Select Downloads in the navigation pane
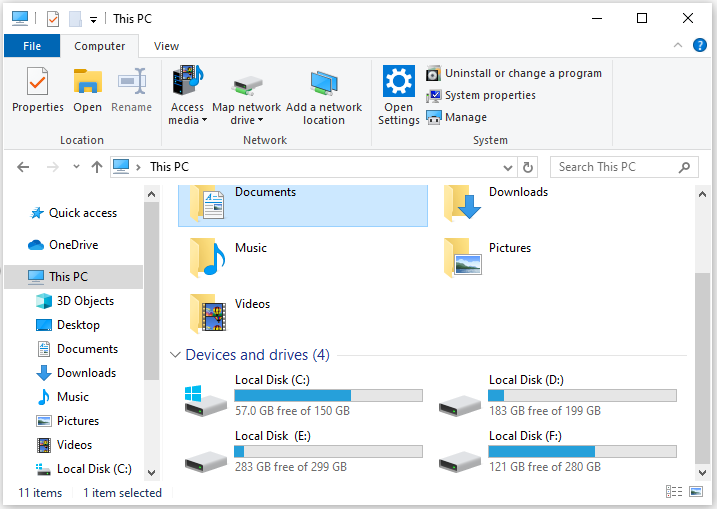The width and height of the screenshot is (717, 509). [x=74, y=373]
